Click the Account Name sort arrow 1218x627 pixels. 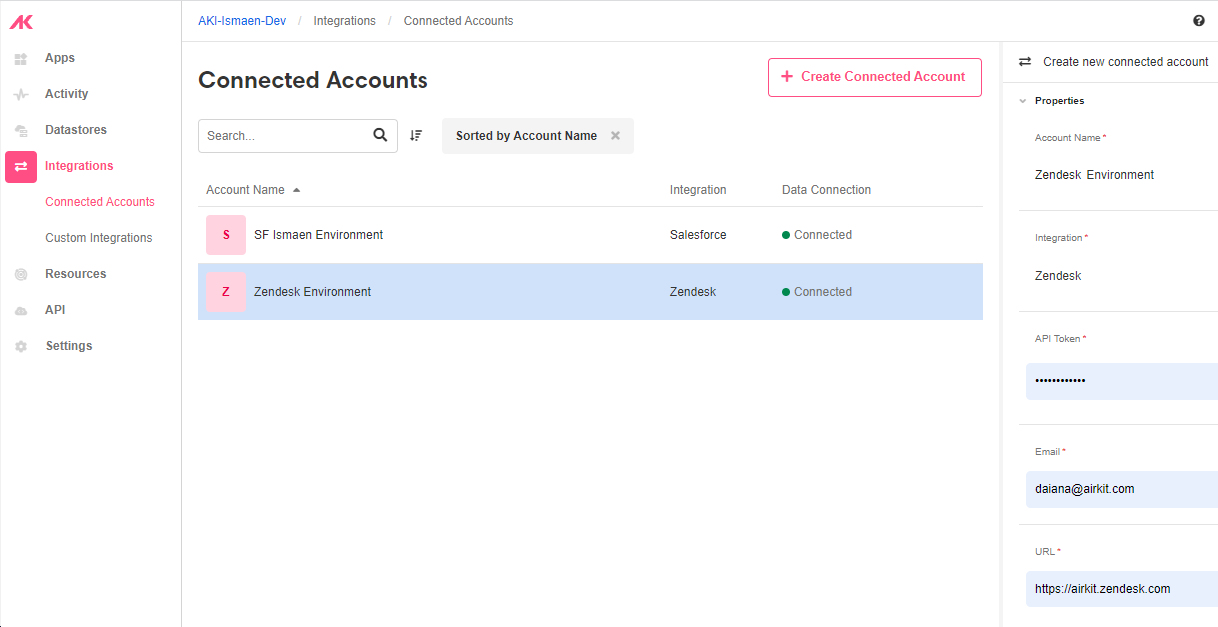[x=296, y=190]
